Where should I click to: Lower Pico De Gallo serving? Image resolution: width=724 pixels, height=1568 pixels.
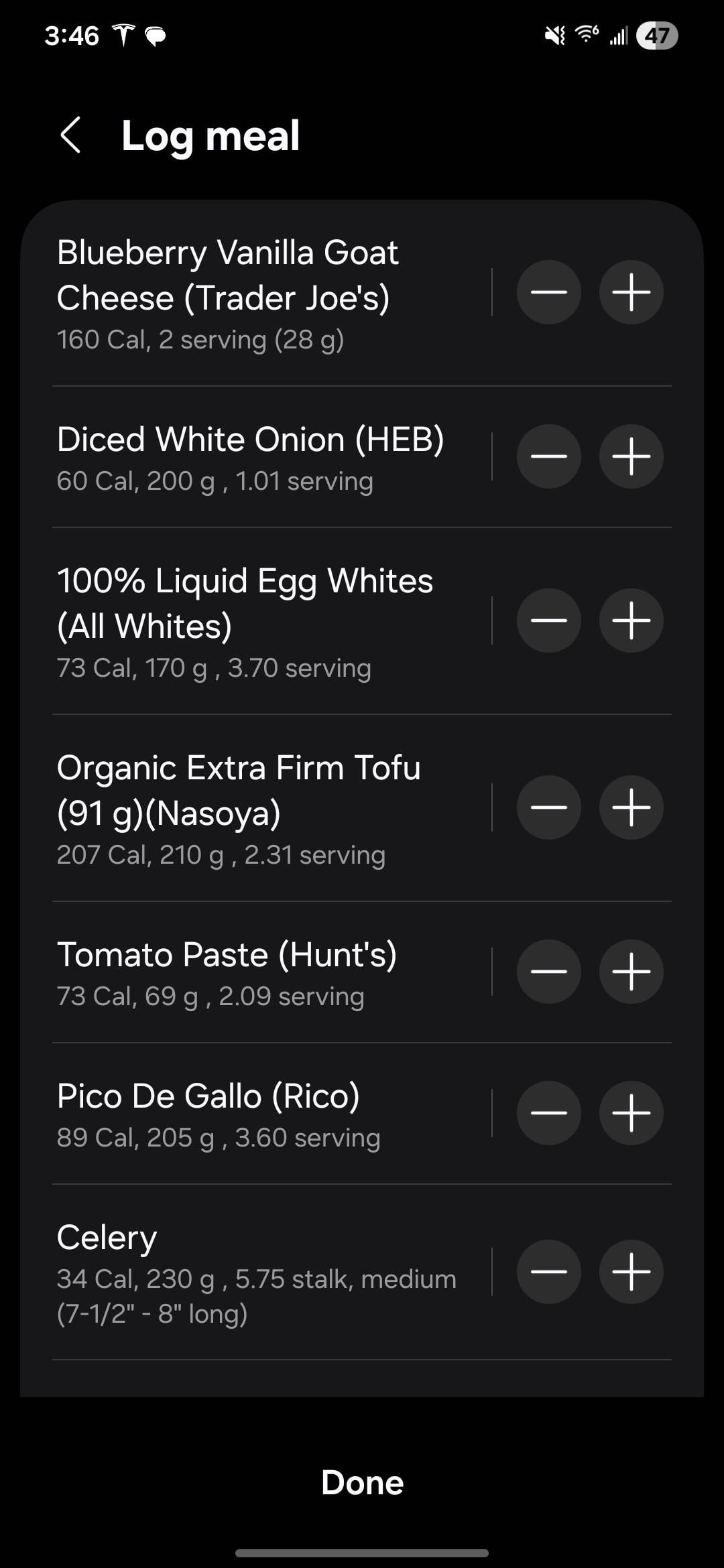pyautogui.click(x=548, y=1113)
